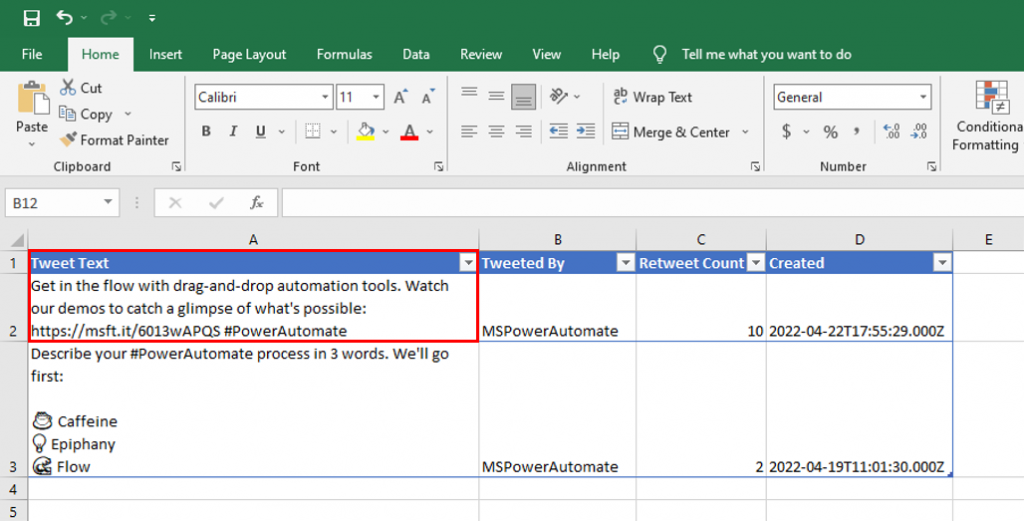Click Increase Font Size icon

(401, 97)
